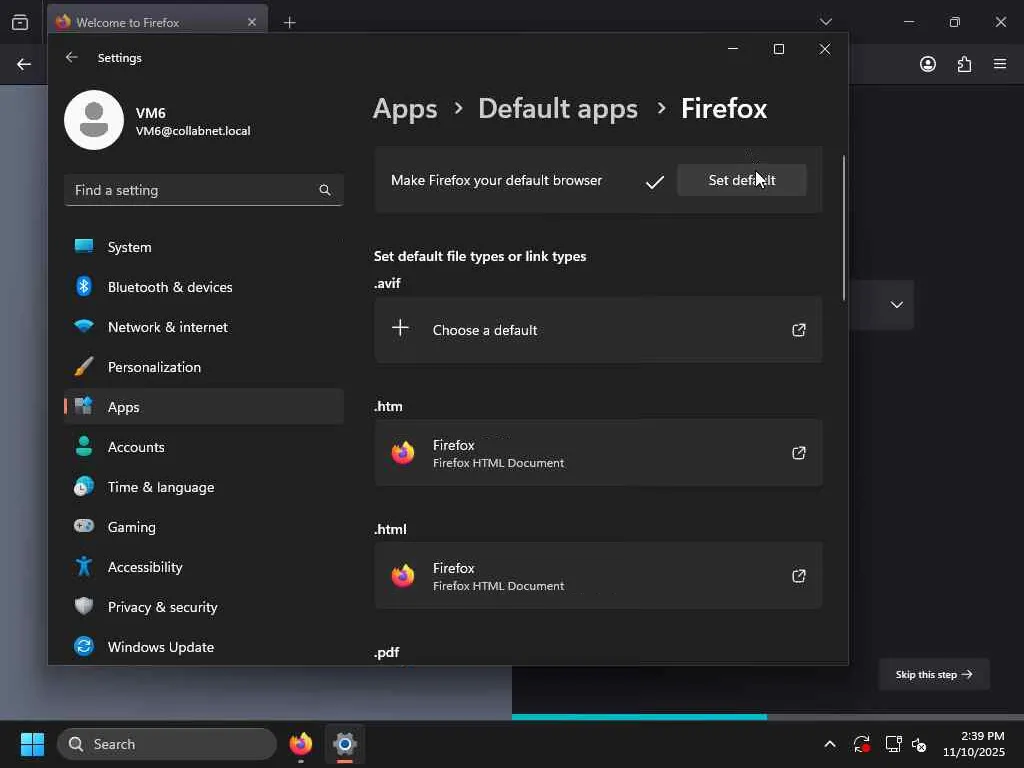
Task: Click Settings gear icon in taskbar
Action: tap(345, 744)
